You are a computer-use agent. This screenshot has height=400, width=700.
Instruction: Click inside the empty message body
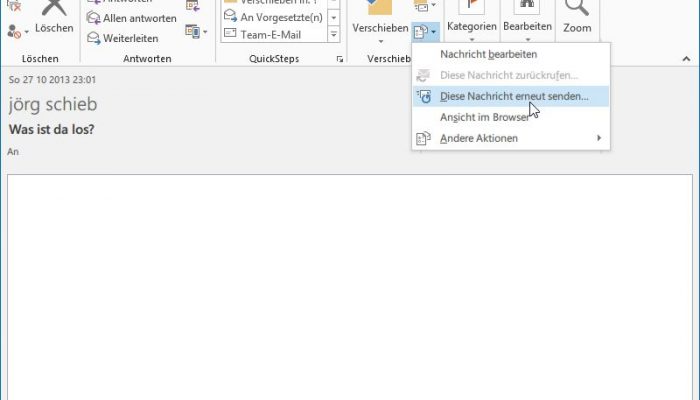pos(350,287)
